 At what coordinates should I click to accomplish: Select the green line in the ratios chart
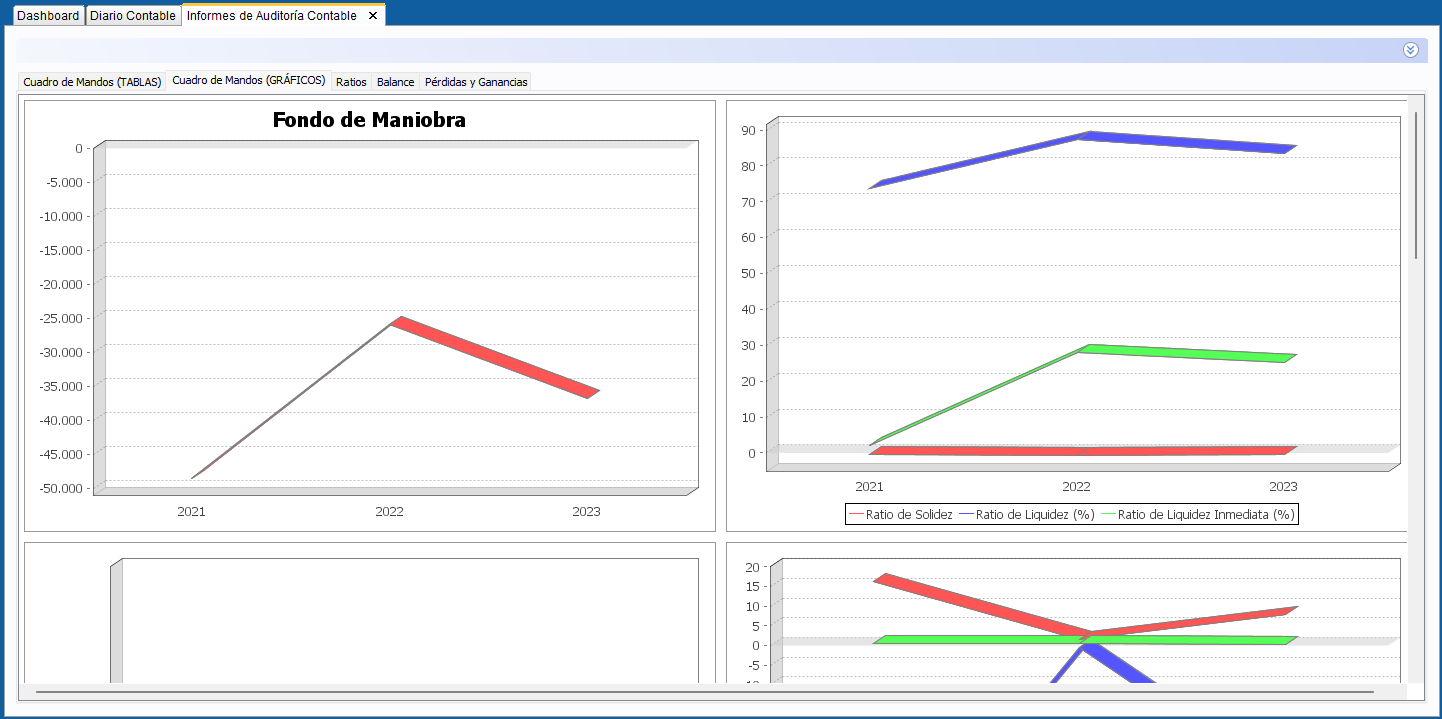(x=1180, y=354)
